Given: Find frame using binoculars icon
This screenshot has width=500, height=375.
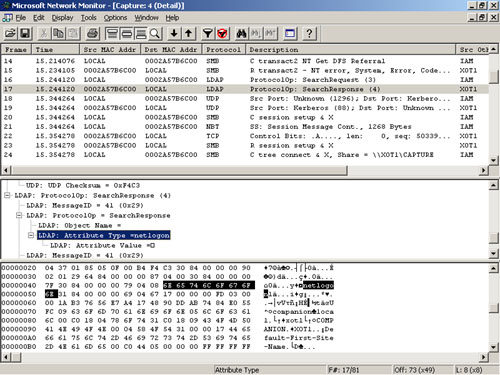Looking at the screenshot, I should tap(241, 33).
